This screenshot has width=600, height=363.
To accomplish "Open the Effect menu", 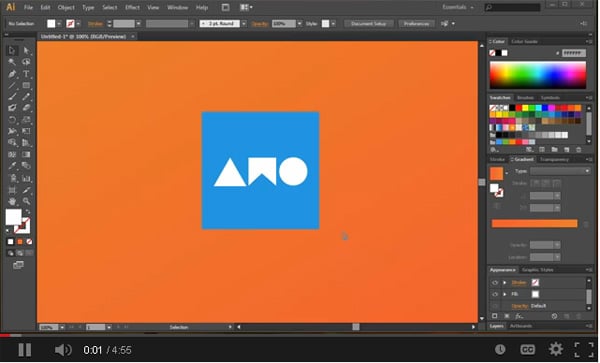I will click(132, 7).
